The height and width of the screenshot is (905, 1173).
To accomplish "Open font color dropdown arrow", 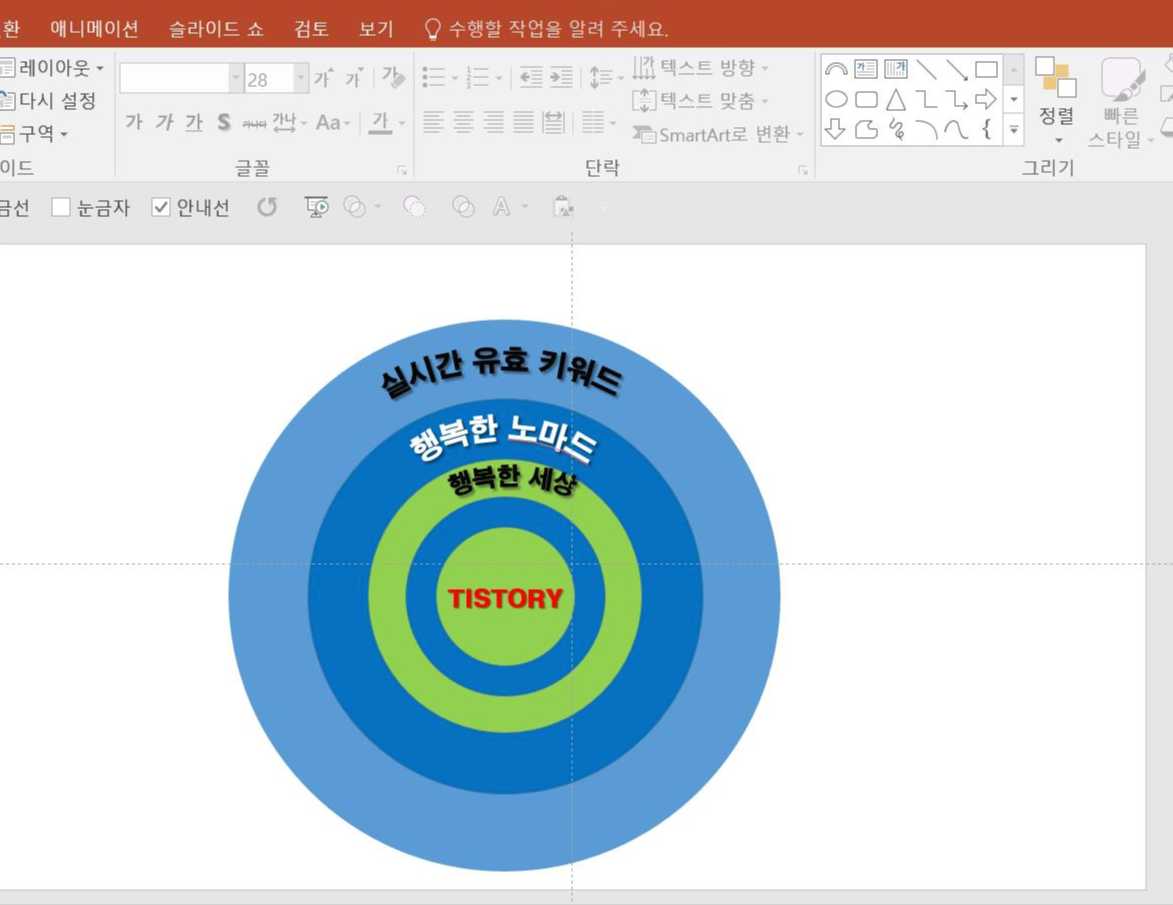I will [x=402, y=123].
